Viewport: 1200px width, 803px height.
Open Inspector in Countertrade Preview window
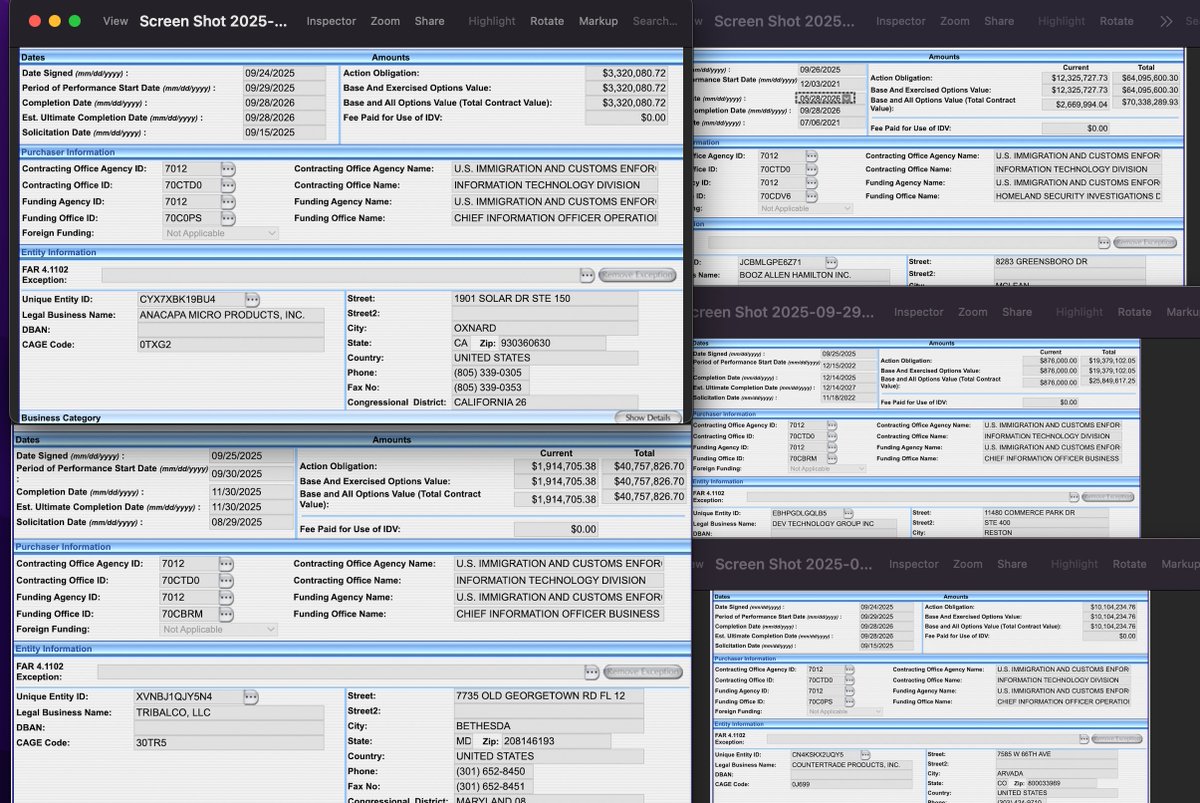click(x=914, y=564)
